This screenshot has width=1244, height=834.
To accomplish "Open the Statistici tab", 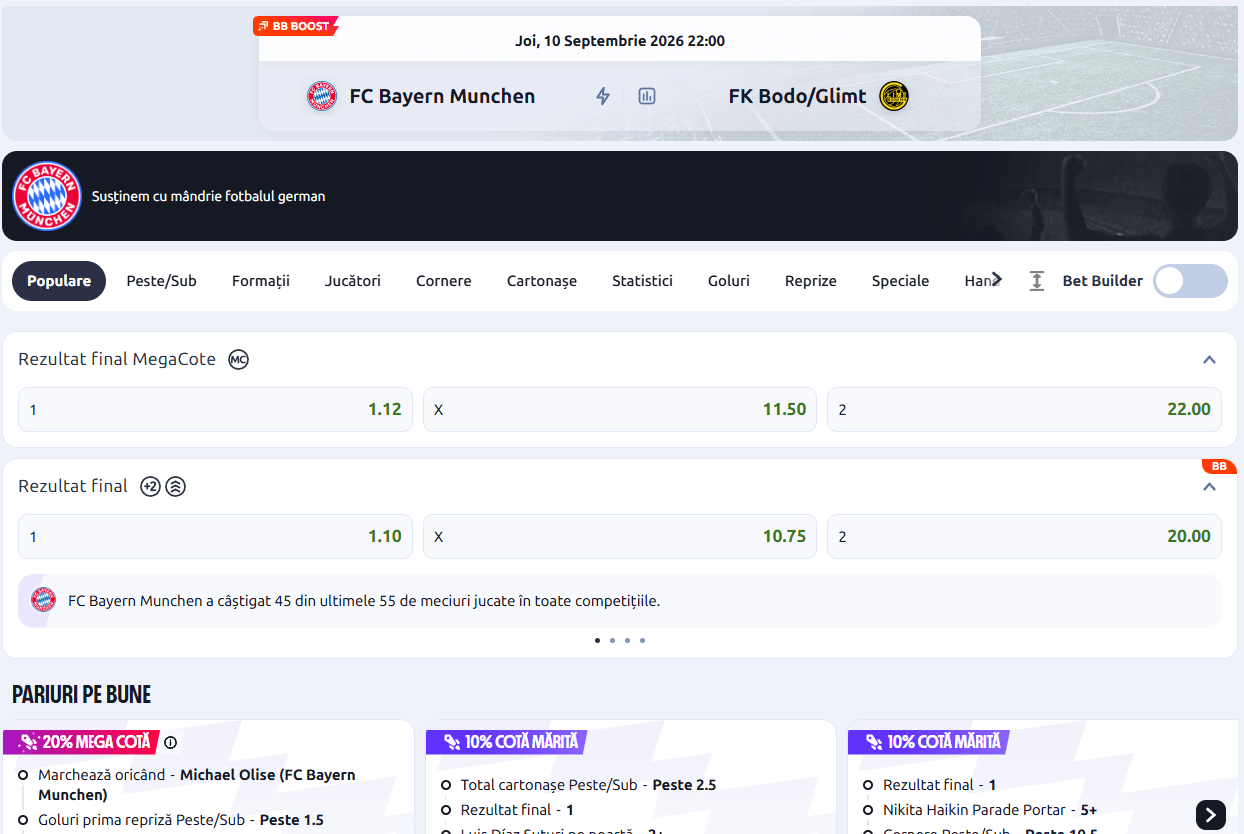I will [x=642, y=281].
